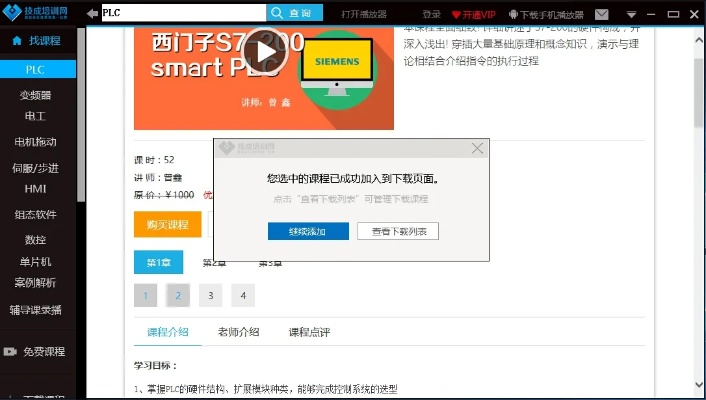Click the home icon next to 找课程
Viewport: 706px width, 400px height.
pos(16,41)
